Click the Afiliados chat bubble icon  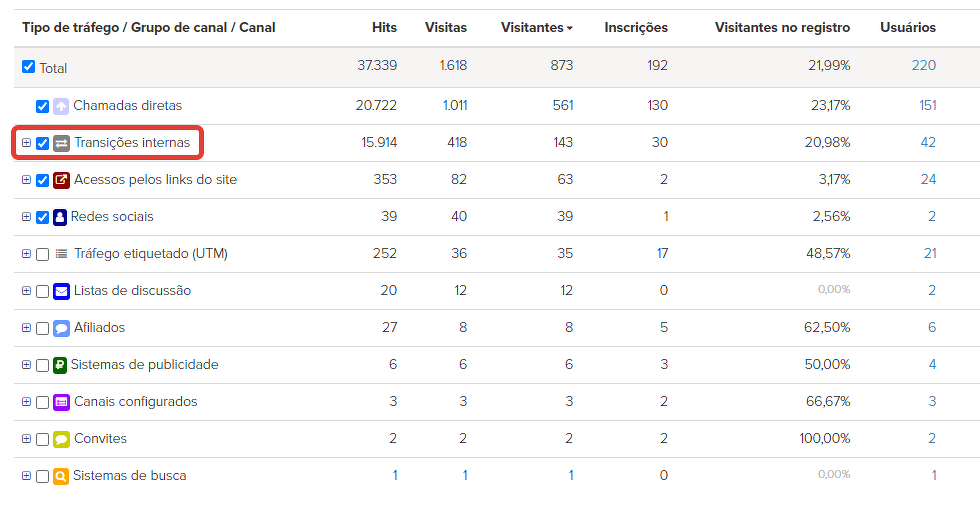click(61, 328)
